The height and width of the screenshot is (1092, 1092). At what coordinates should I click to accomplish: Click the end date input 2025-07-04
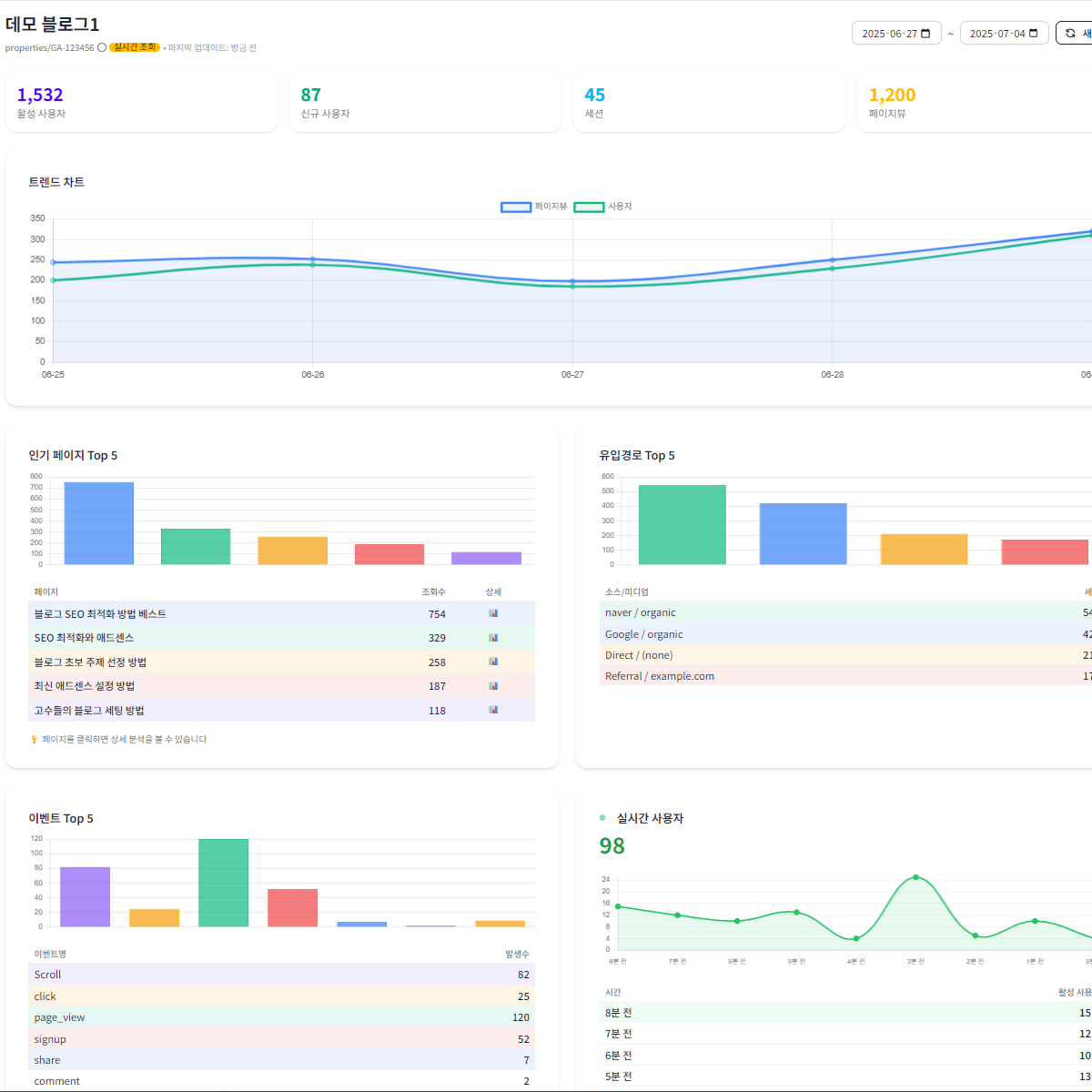coord(996,34)
